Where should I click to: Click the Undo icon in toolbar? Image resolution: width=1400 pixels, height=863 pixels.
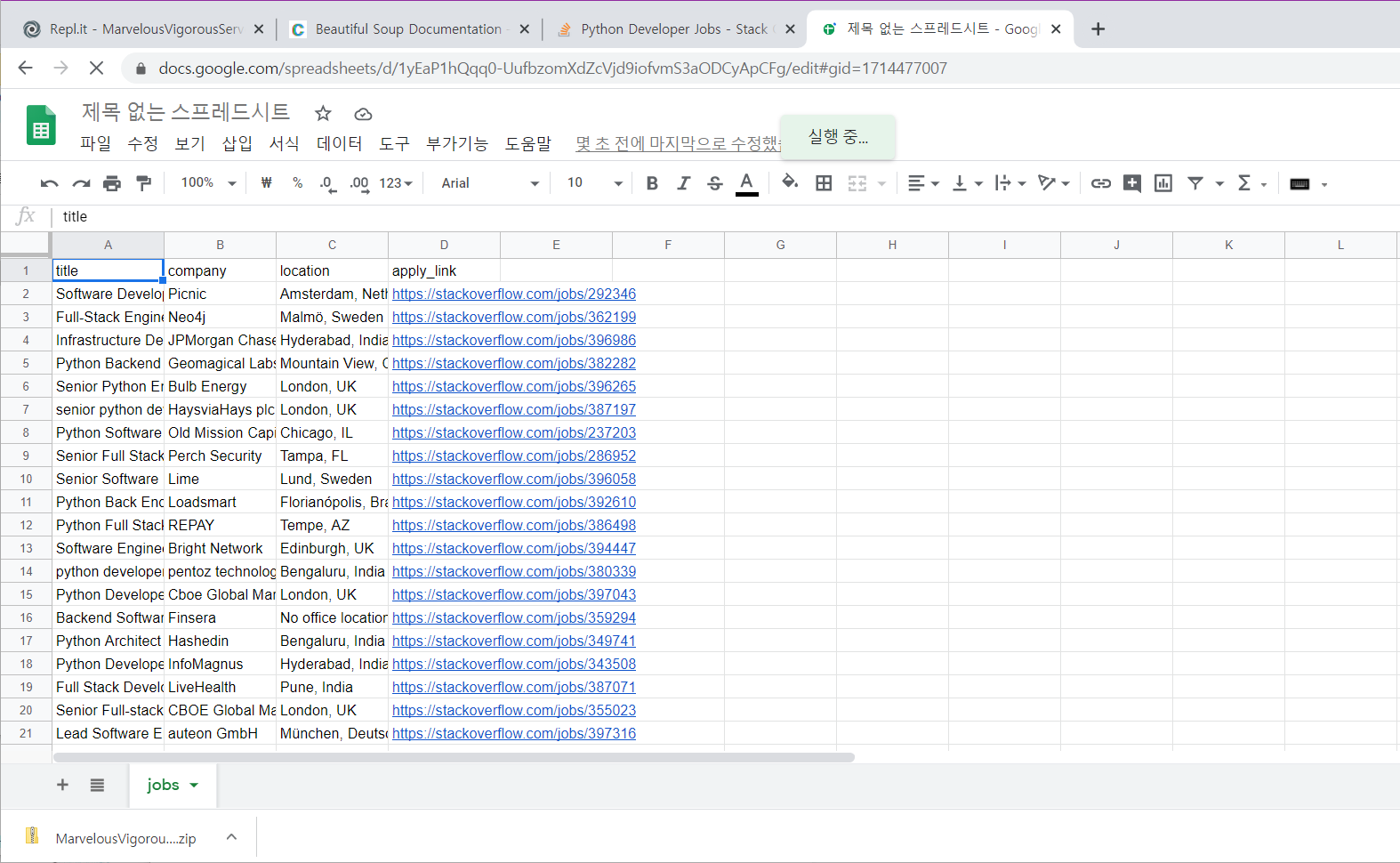coord(49,183)
